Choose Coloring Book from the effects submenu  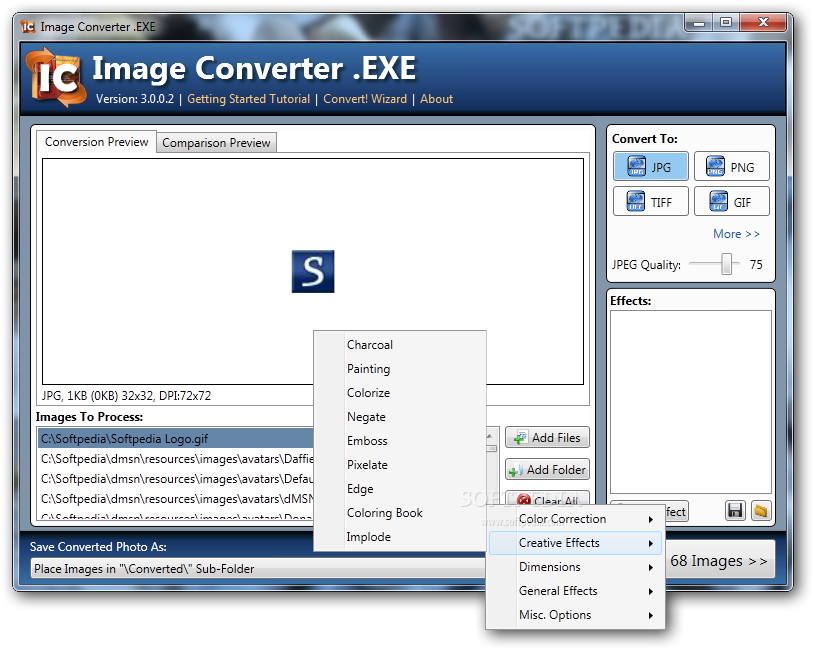click(x=400, y=513)
